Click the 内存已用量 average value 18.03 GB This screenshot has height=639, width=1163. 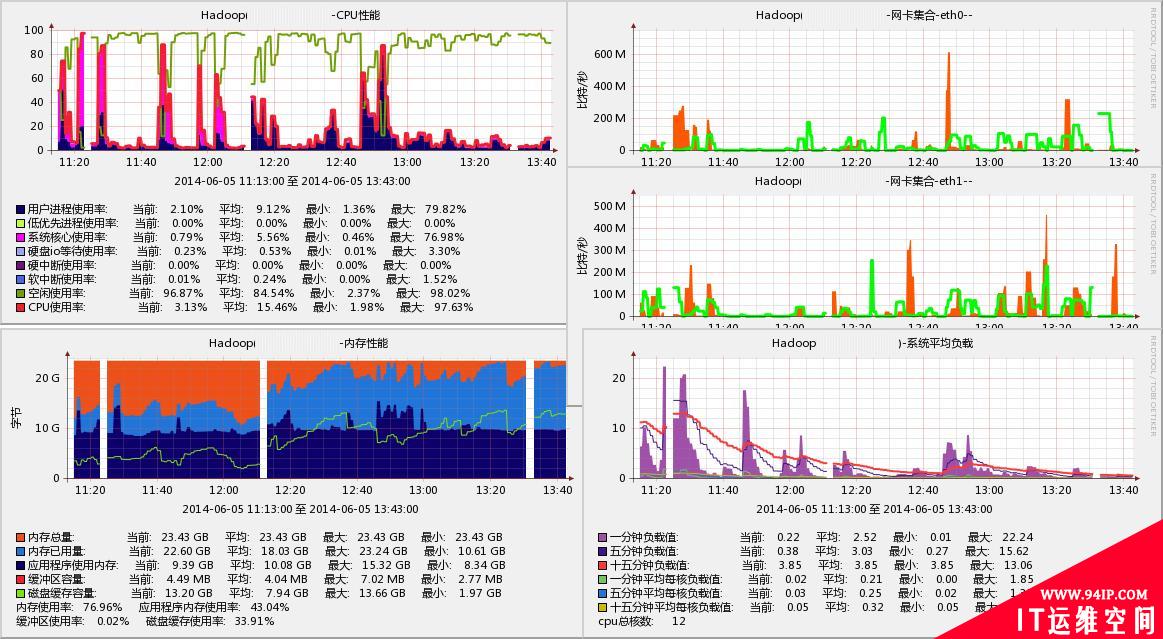click(285, 551)
